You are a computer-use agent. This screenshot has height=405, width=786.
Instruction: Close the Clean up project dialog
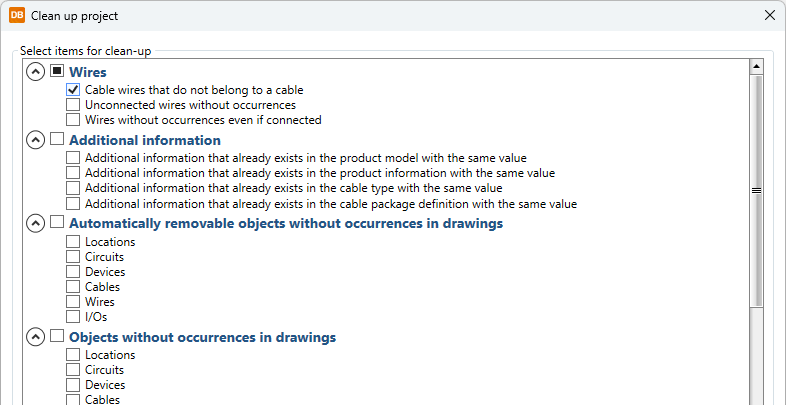point(769,15)
